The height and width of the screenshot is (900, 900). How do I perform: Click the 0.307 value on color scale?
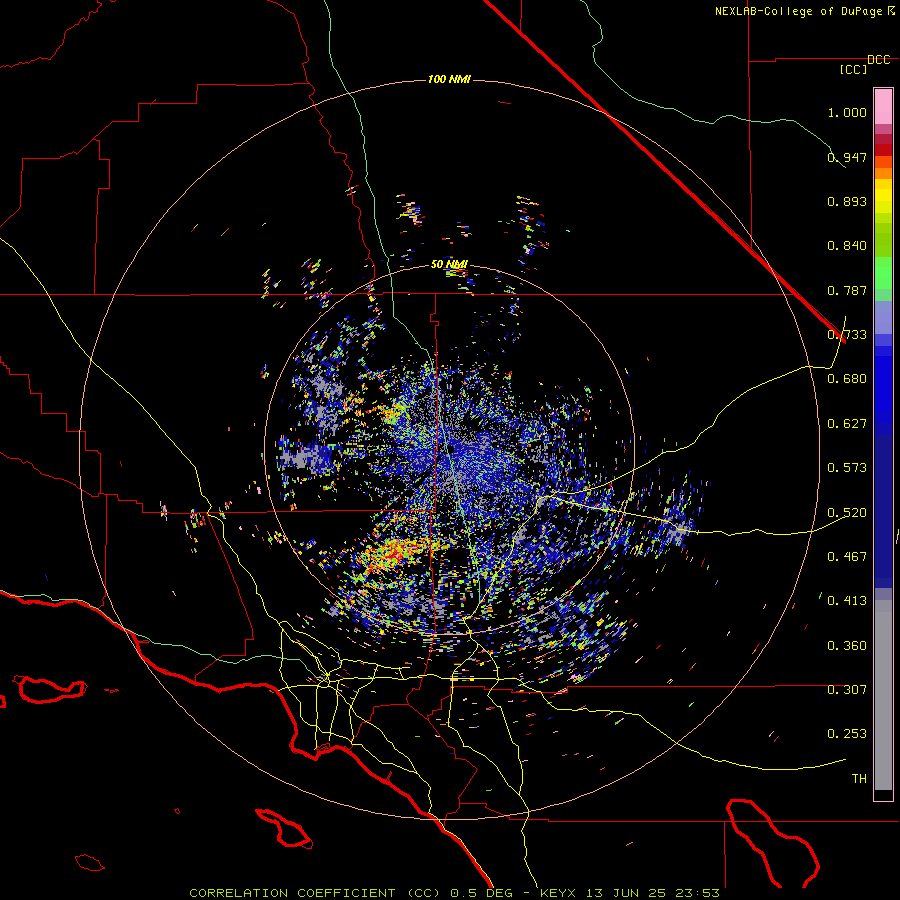847,690
